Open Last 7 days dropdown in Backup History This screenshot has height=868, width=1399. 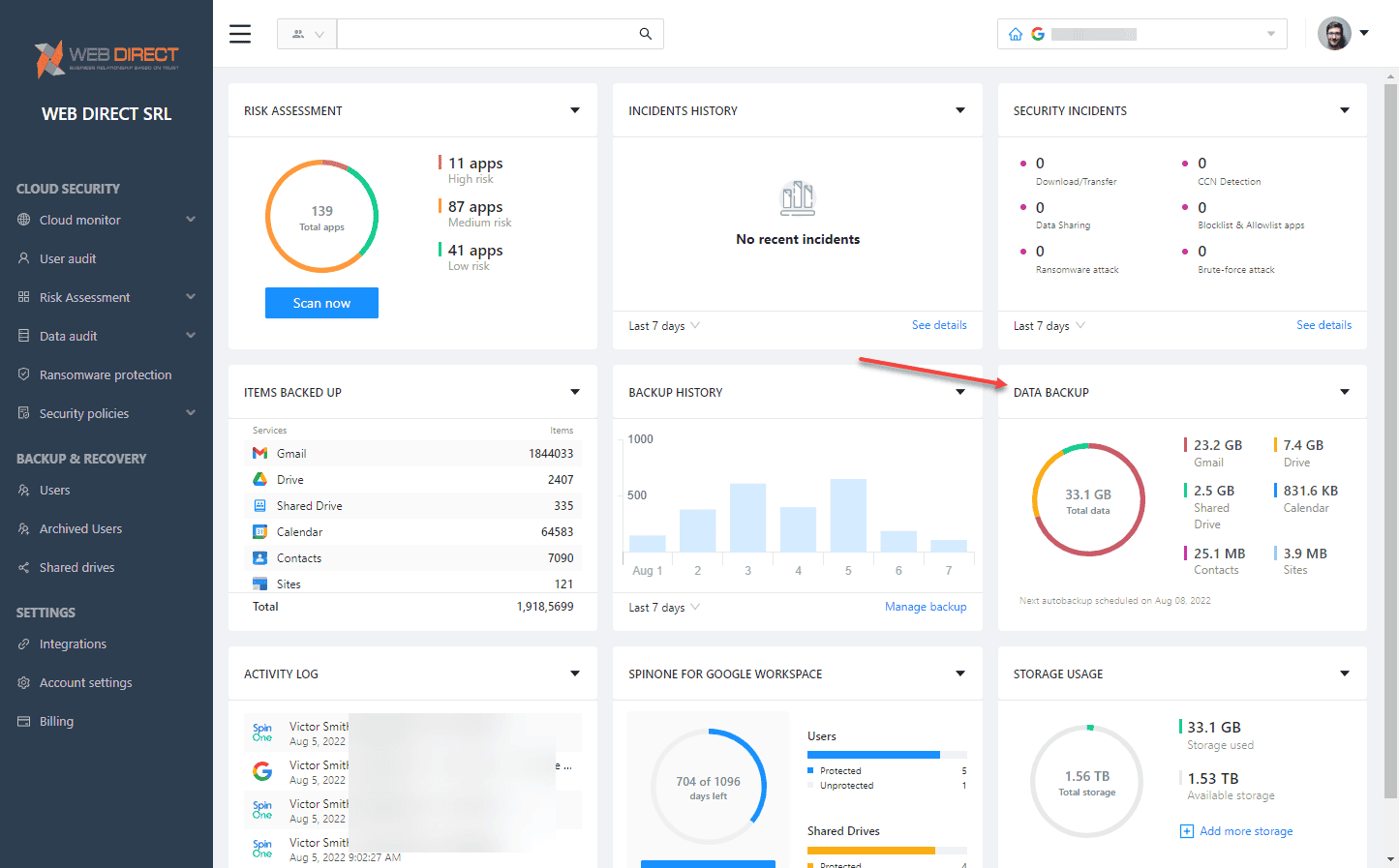[x=664, y=608]
